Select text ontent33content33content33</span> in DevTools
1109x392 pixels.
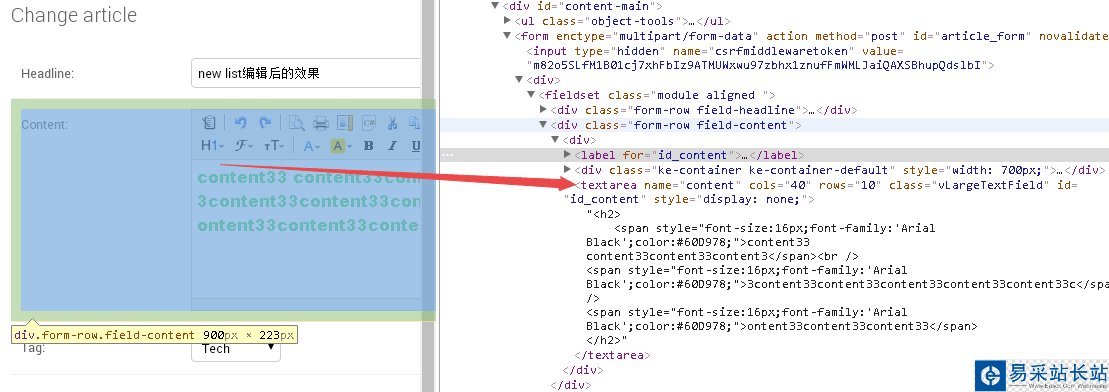[x=862, y=326]
